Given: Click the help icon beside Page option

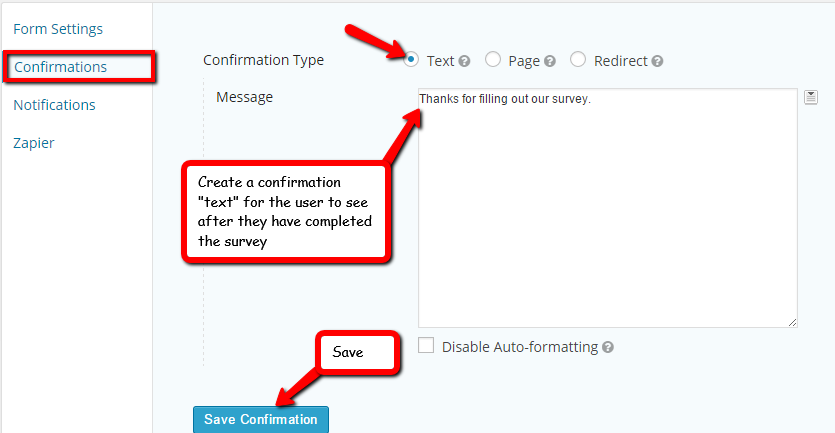Looking at the screenshot, I should tap(550, 61).
